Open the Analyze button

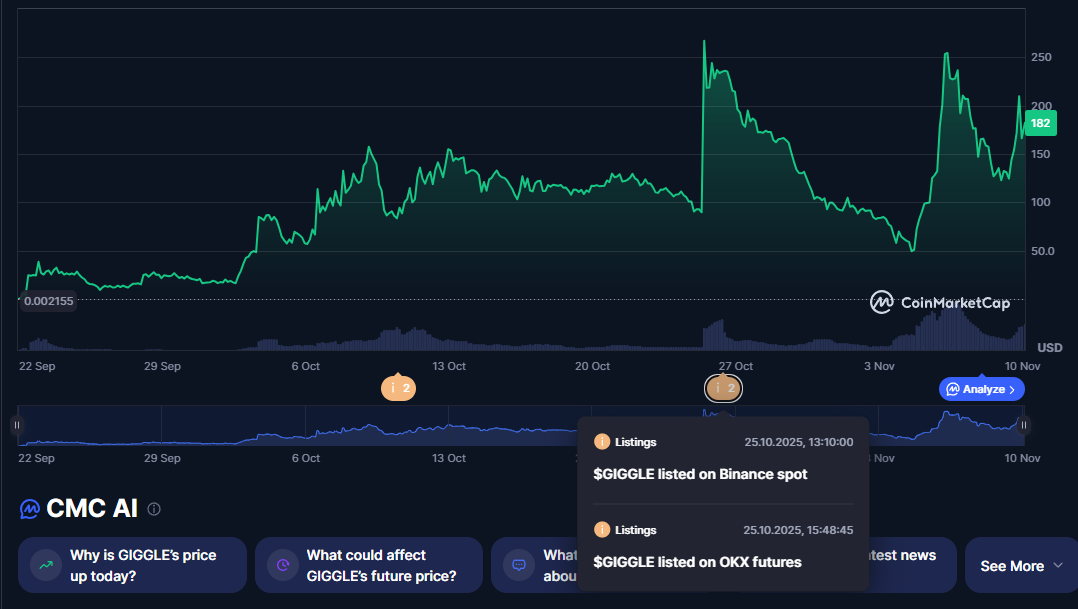point(982,389)
